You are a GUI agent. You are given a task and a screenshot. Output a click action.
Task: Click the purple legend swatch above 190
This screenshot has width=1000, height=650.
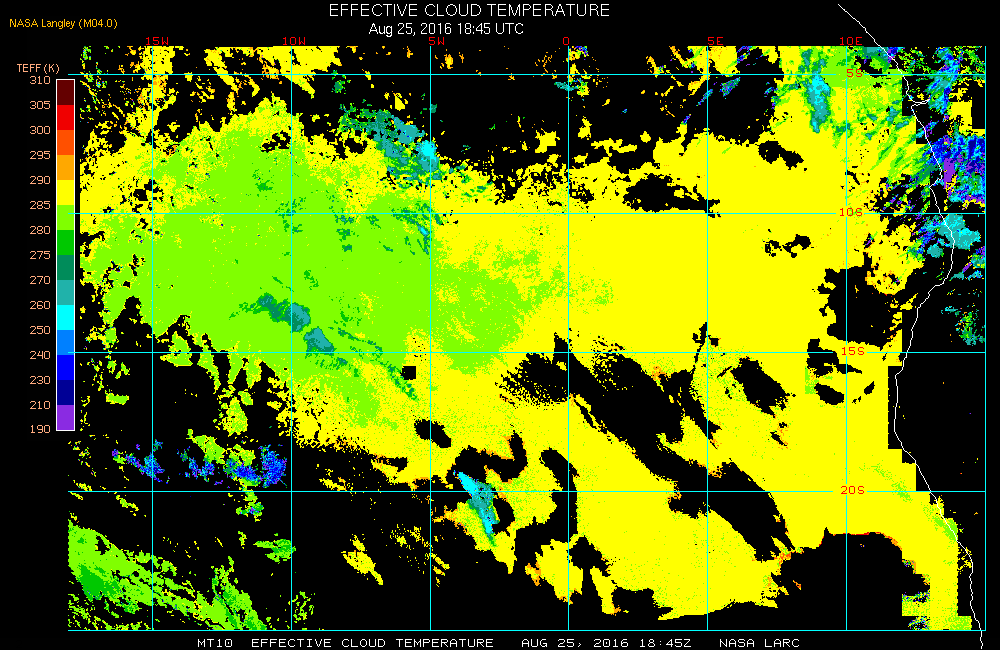click(66, 417)
